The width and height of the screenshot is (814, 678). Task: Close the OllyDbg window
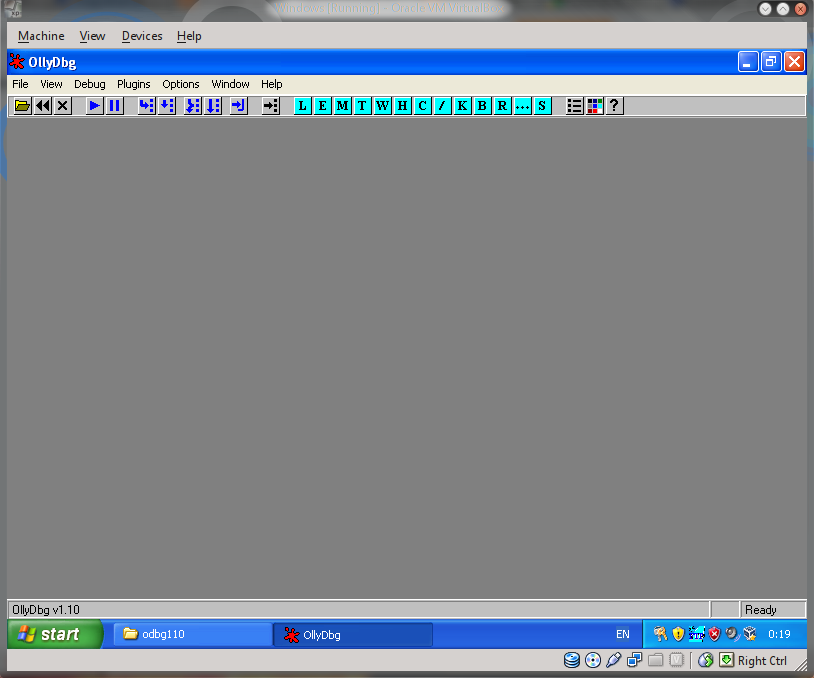[794, 62]
